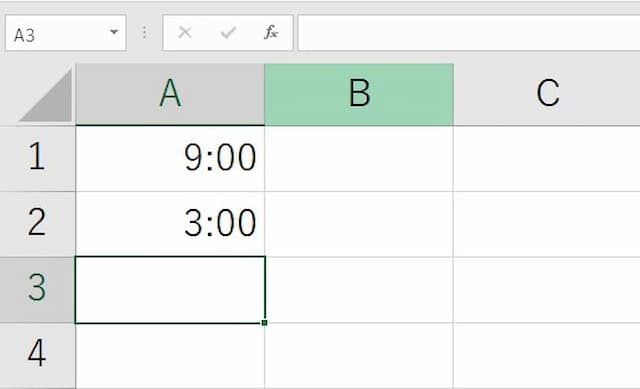Click the Enter checkmark formula bar icon

coord(228,32)
